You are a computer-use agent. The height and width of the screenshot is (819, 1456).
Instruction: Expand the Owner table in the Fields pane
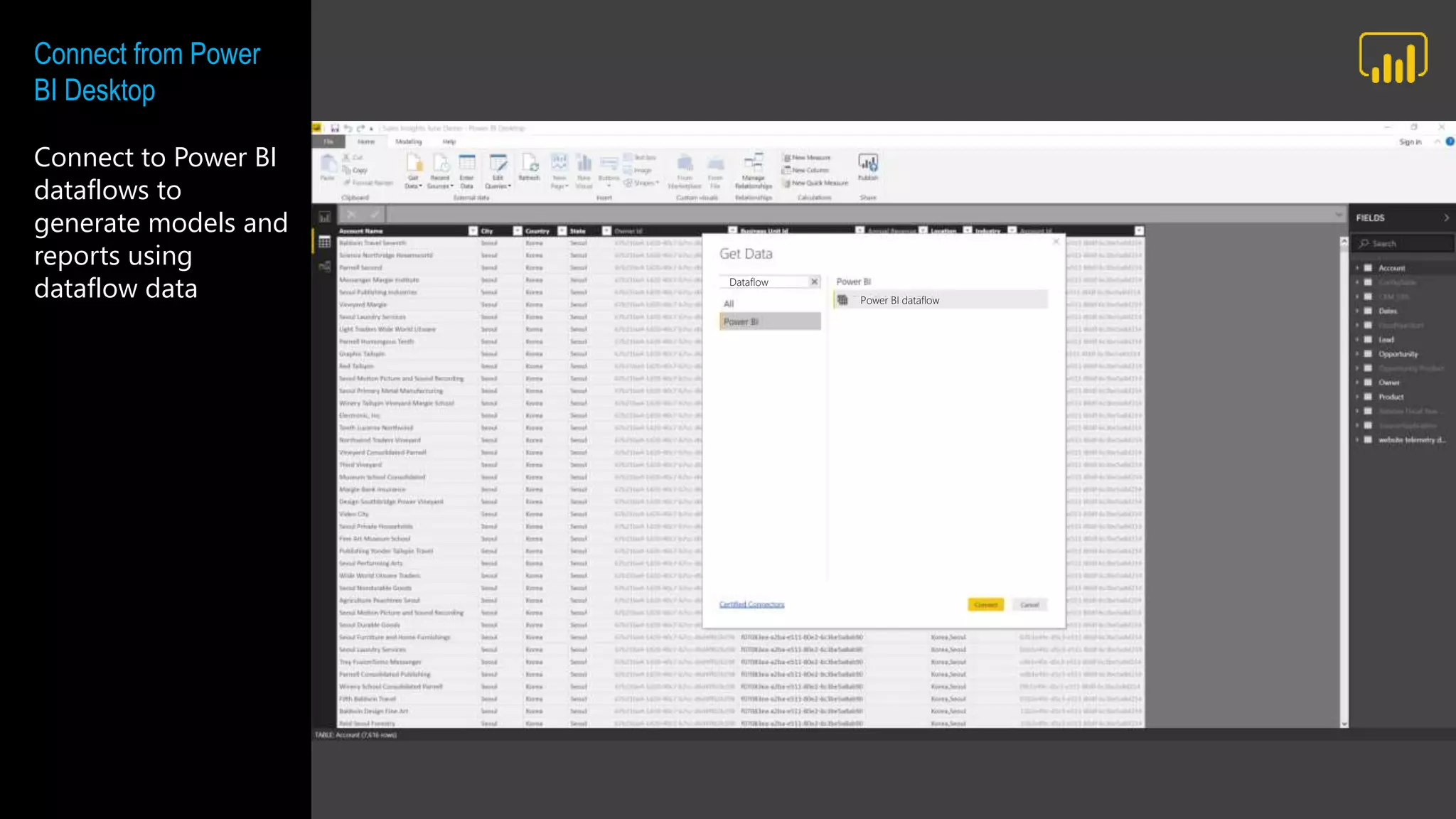(x=1357, y=382)
